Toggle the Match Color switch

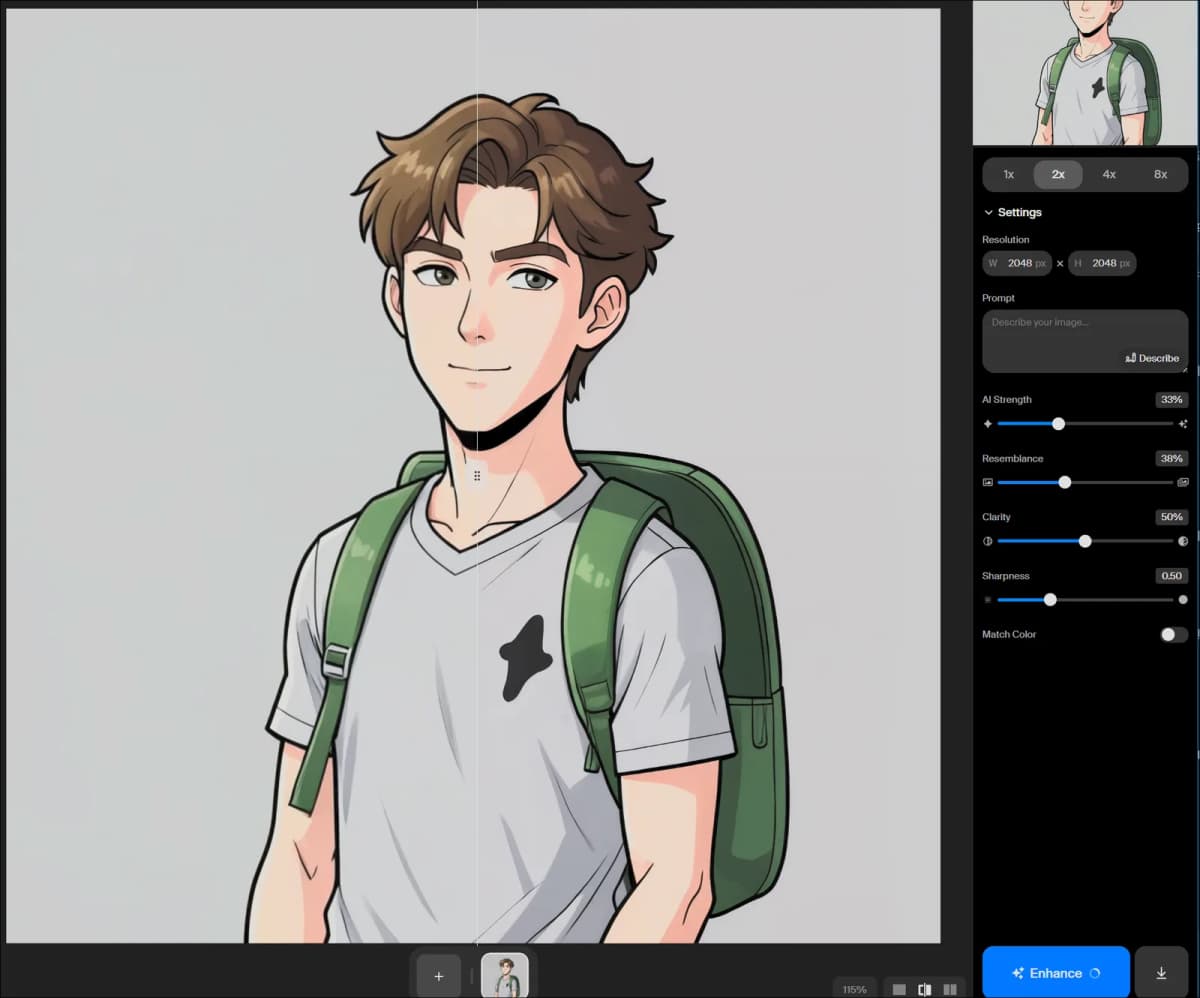click(x=1174, y=635)
